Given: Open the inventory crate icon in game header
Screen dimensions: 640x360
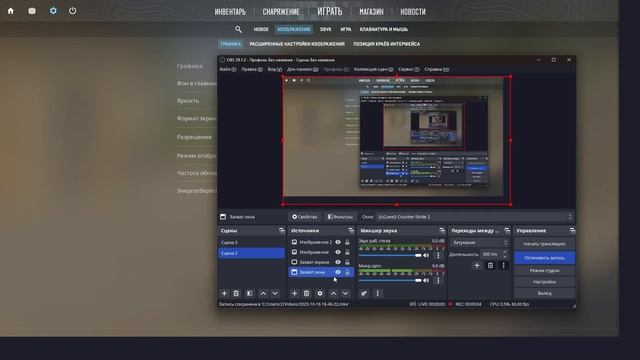Looking at the screenshot, I should pyautogui.click(x=32, y=11).
